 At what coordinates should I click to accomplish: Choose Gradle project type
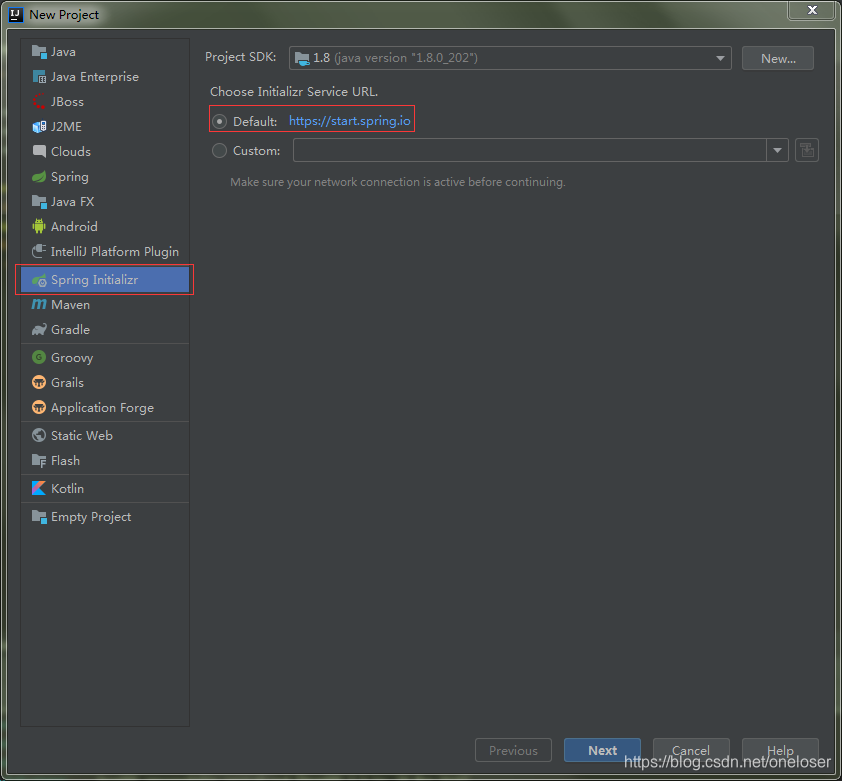tap(105, 329)
